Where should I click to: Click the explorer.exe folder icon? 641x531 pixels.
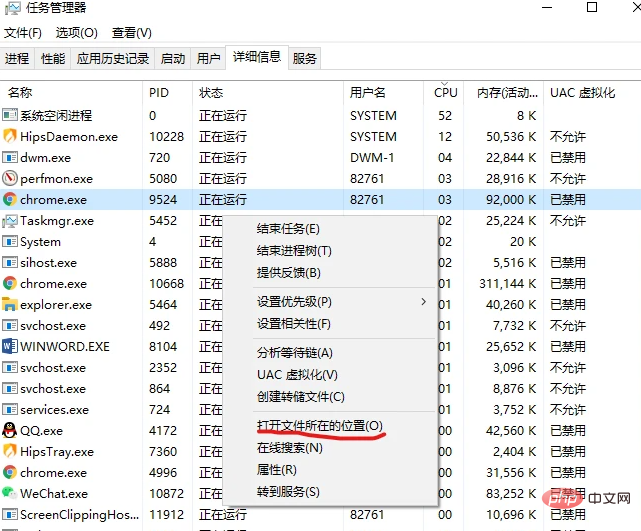click(10, 305)
